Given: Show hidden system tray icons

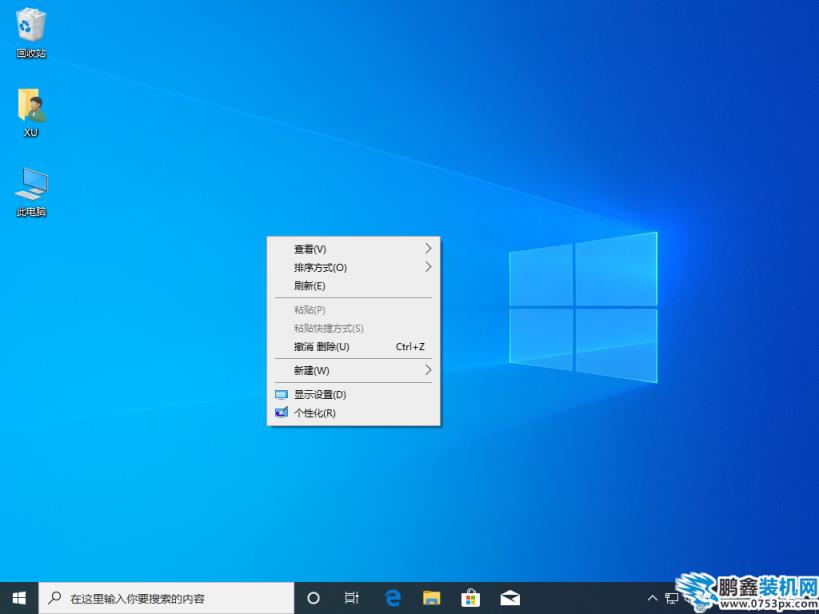Looking at the screenshot, I should coord(652,598).
